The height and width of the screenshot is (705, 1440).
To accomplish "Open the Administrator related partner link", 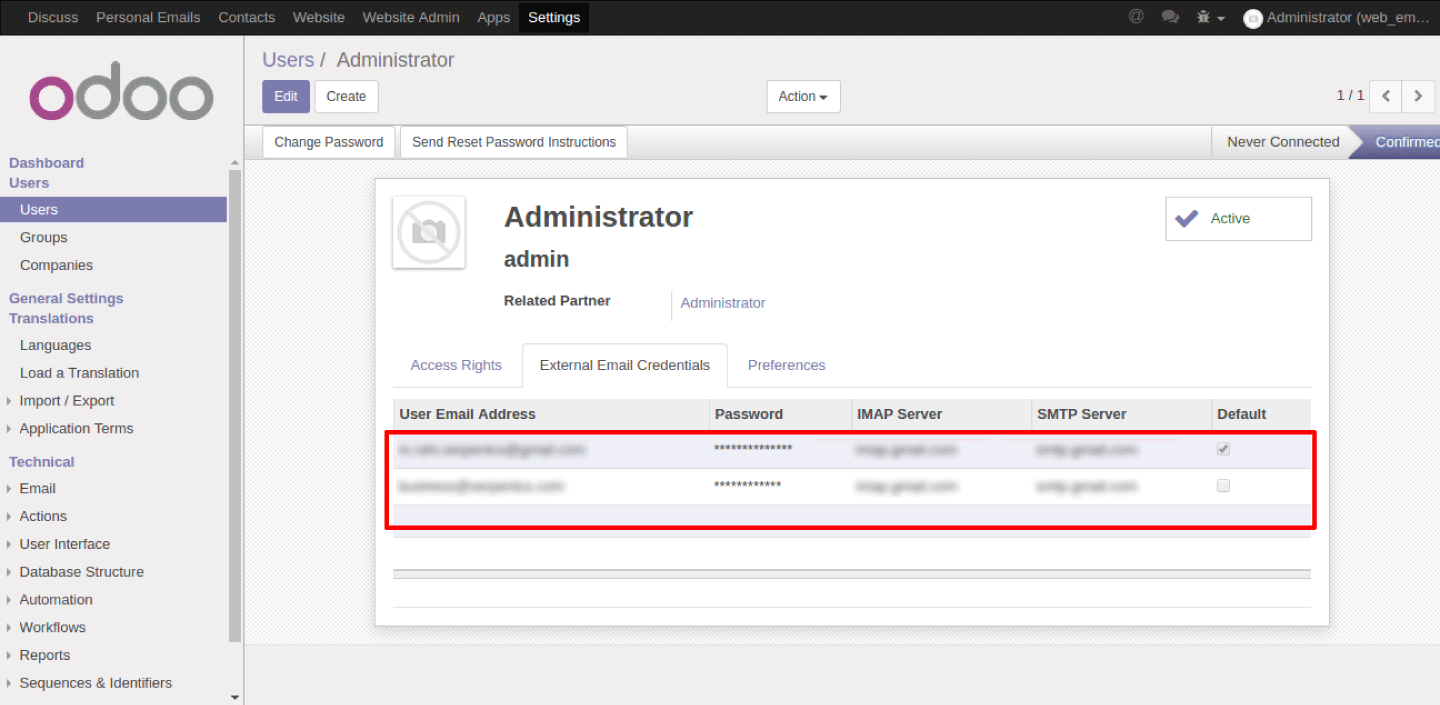I will coord(722,302).
